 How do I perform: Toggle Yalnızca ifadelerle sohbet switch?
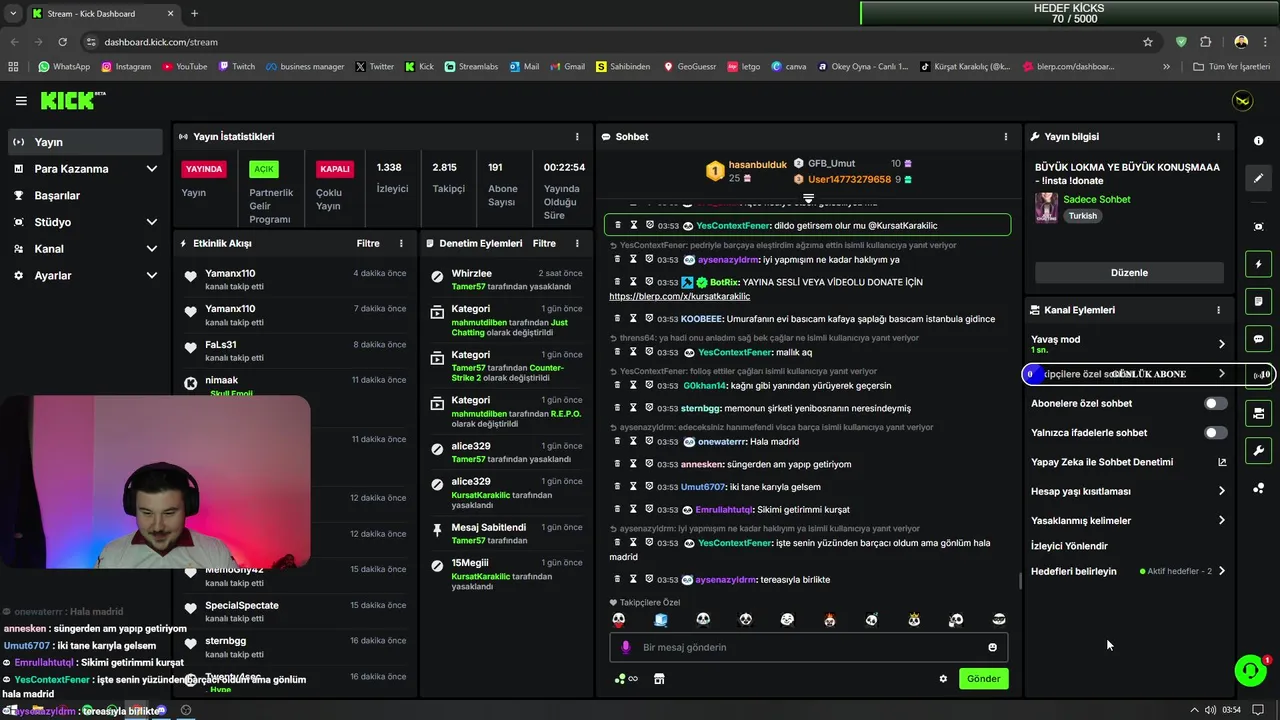(1215, 432)
